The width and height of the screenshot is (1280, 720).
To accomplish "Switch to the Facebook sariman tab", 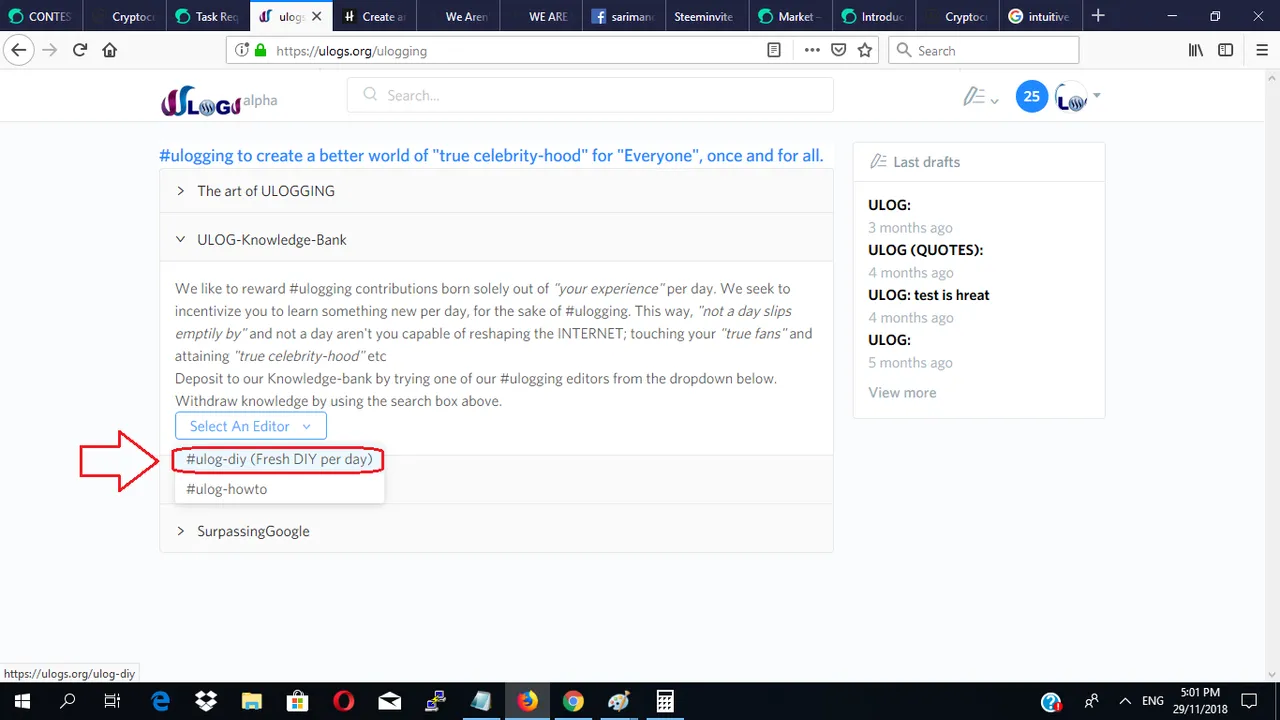I will 624,16.
